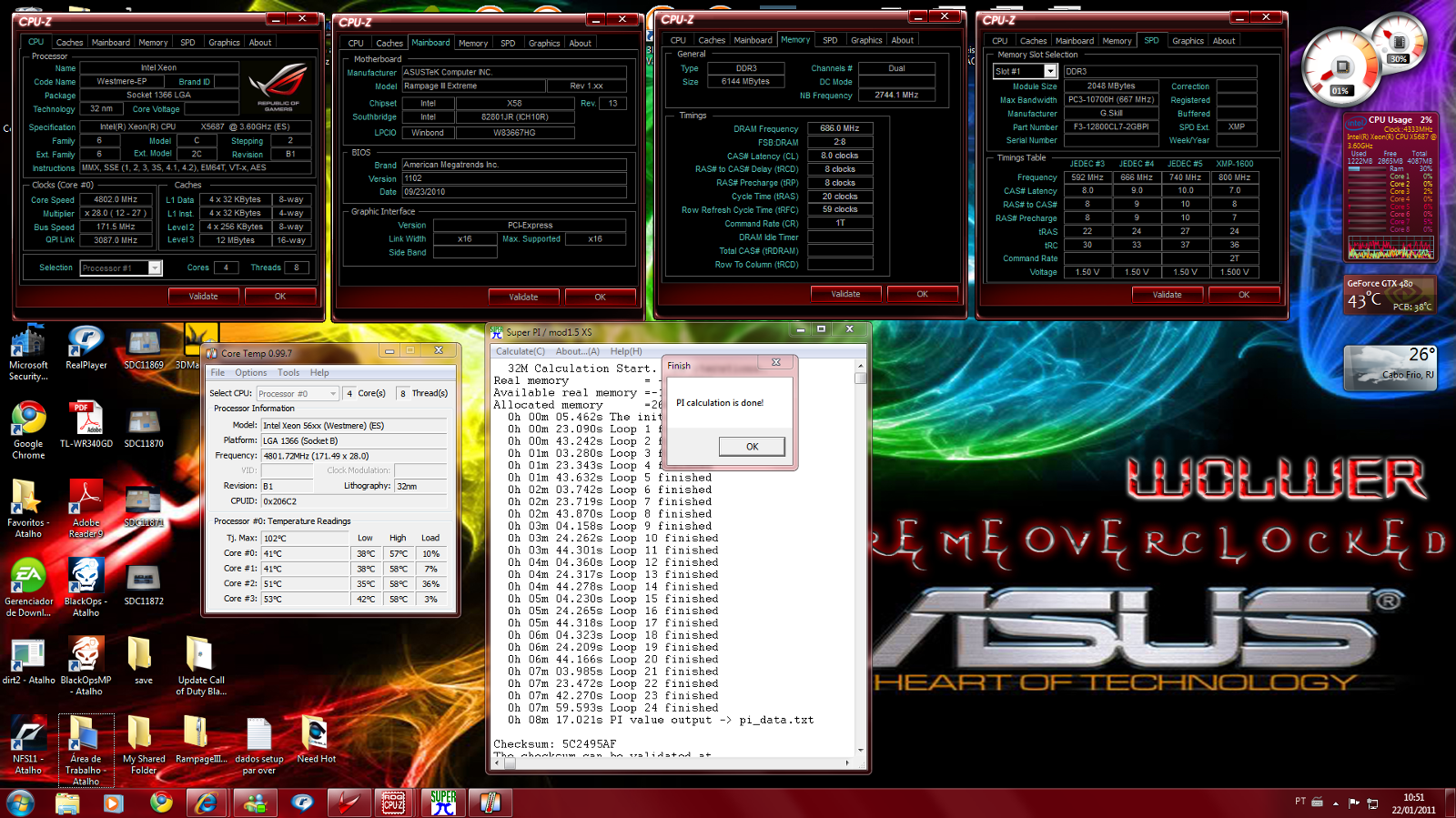Open Core Temp Select CPU dropdown

pos(298,393)
